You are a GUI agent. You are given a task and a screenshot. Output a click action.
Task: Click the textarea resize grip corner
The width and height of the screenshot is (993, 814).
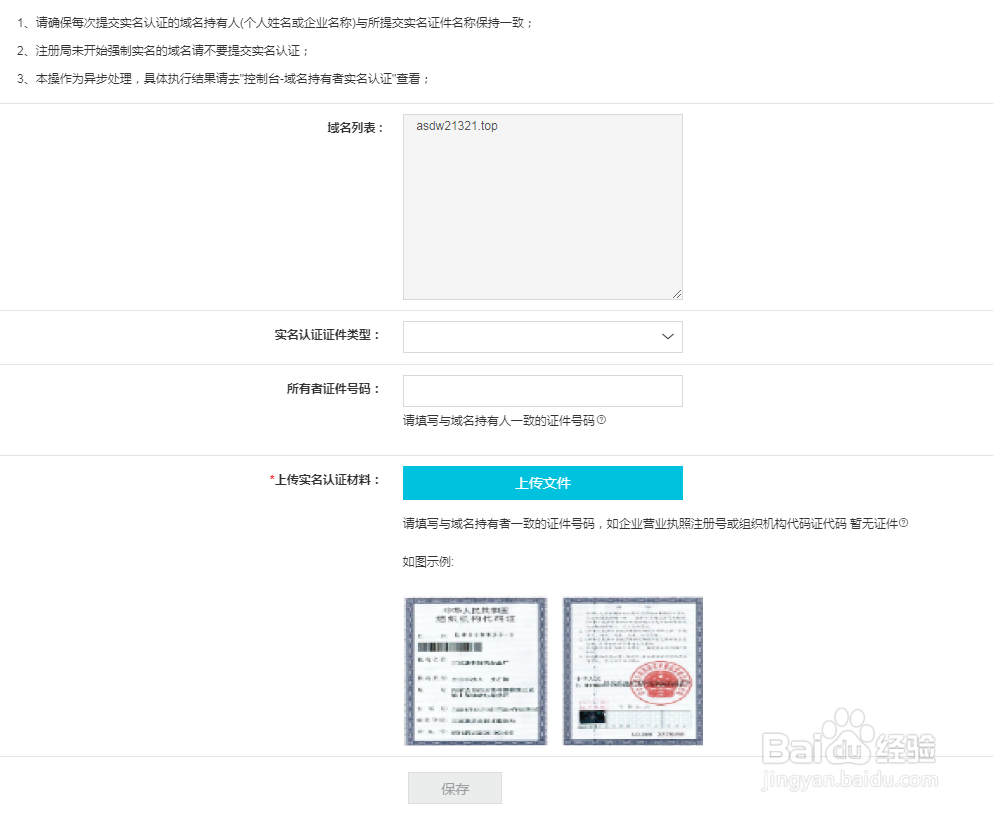tap(678, 294)
